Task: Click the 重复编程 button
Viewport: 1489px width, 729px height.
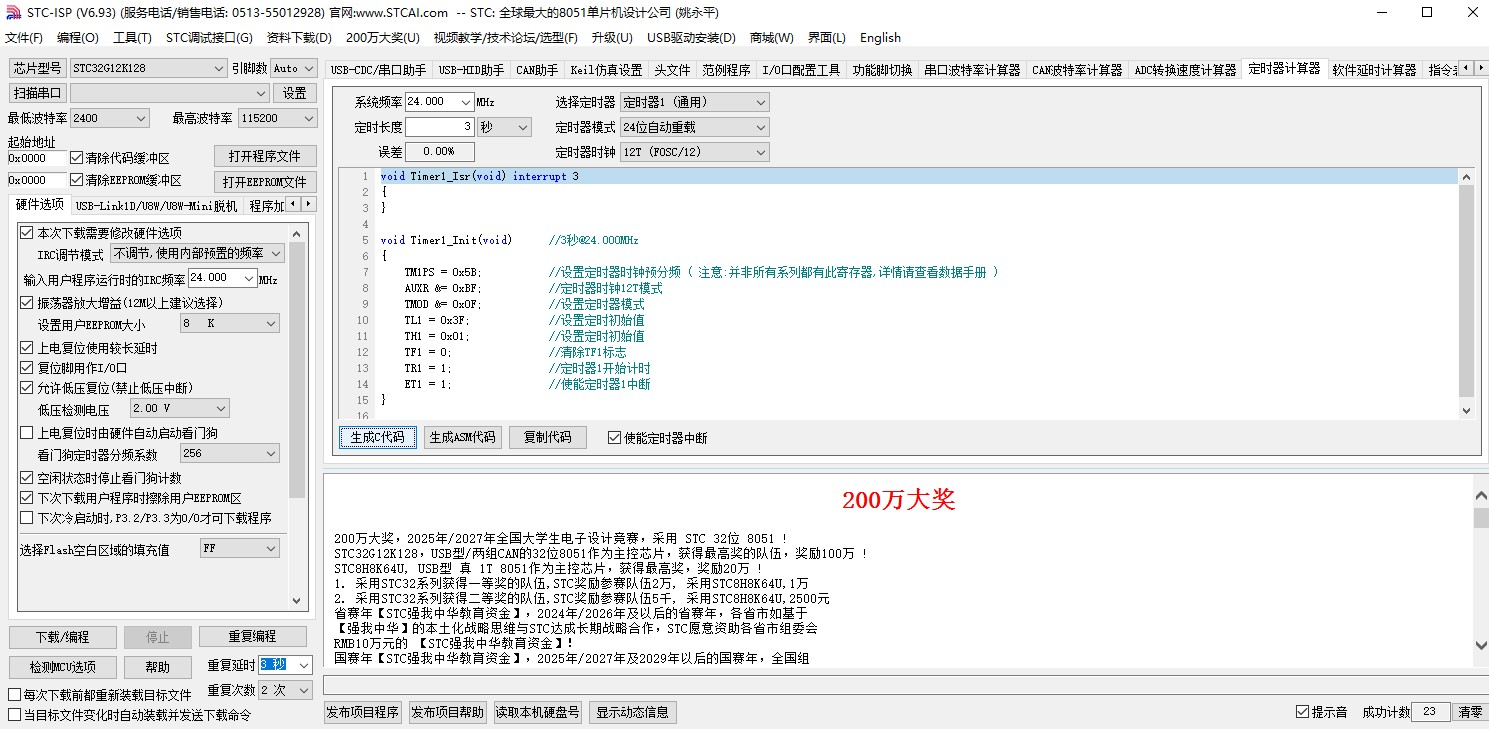Action: coord(252,637)
